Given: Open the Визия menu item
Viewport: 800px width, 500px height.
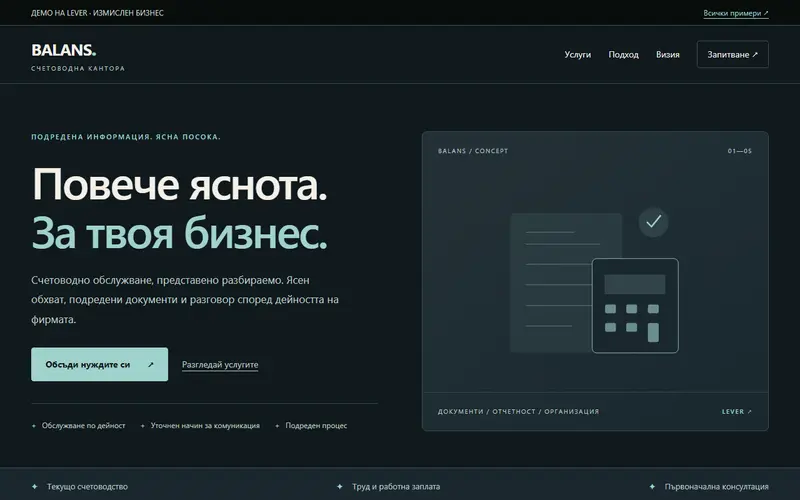Looking at the screenshot, I should 667,55.
